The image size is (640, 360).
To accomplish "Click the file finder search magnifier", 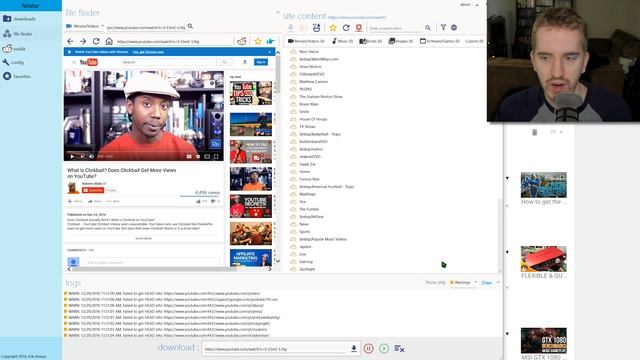I will click(x=190, y=27).
